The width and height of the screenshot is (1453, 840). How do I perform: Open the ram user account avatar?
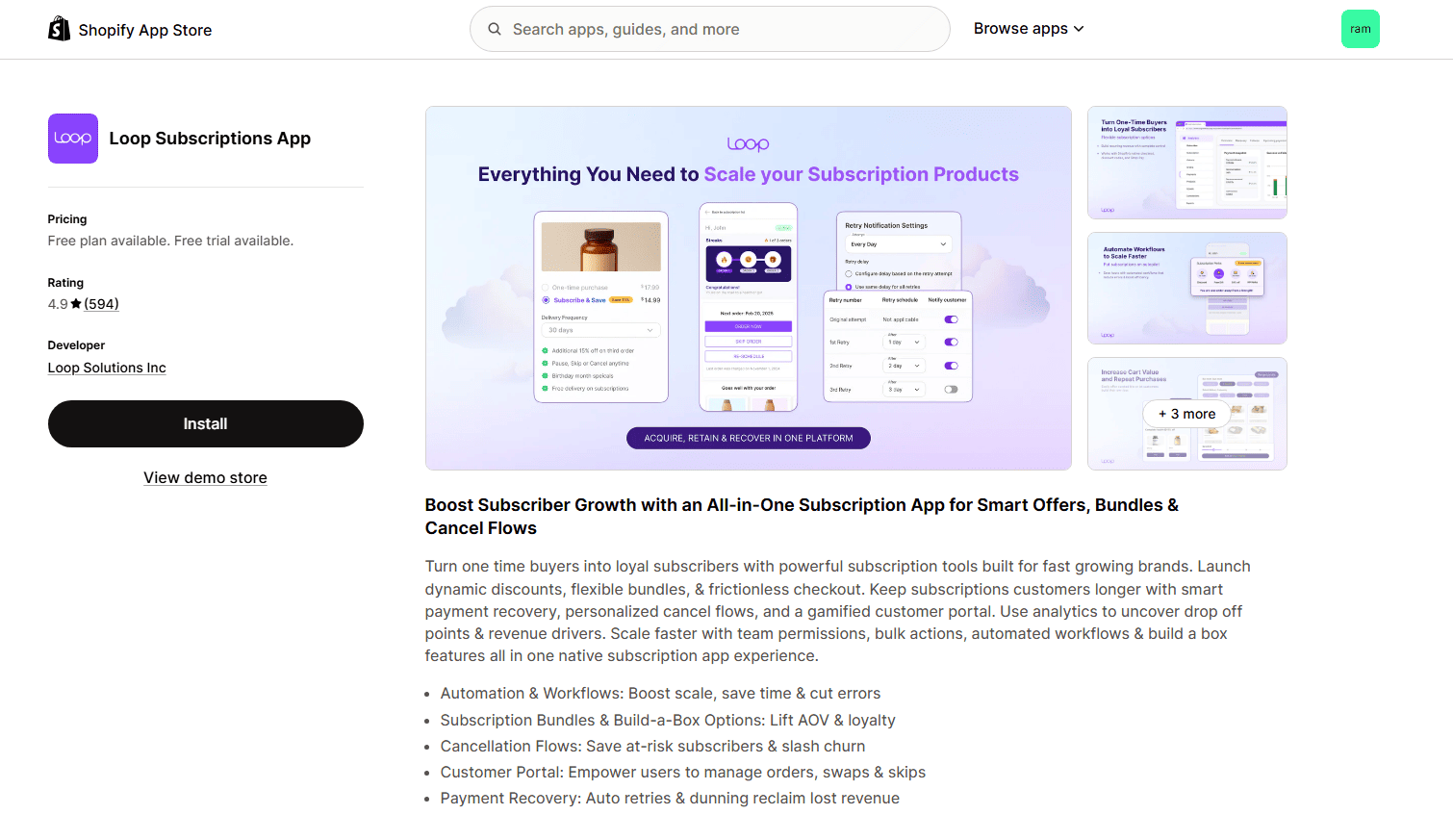tap(1361, 29)
